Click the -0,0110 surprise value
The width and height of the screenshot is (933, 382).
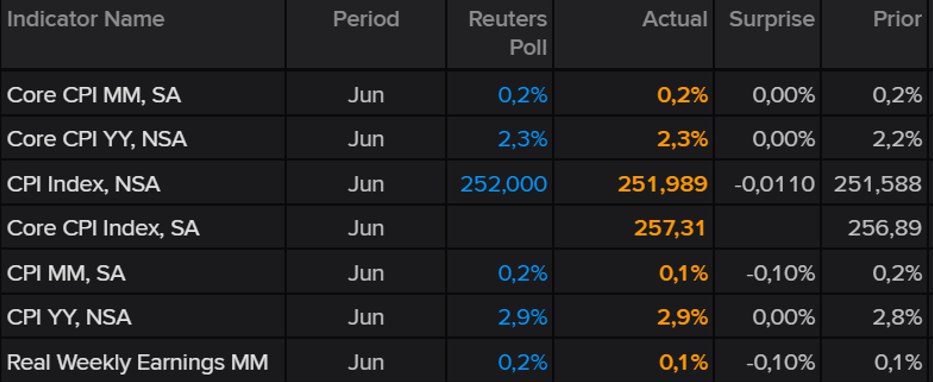click(774, 184)
